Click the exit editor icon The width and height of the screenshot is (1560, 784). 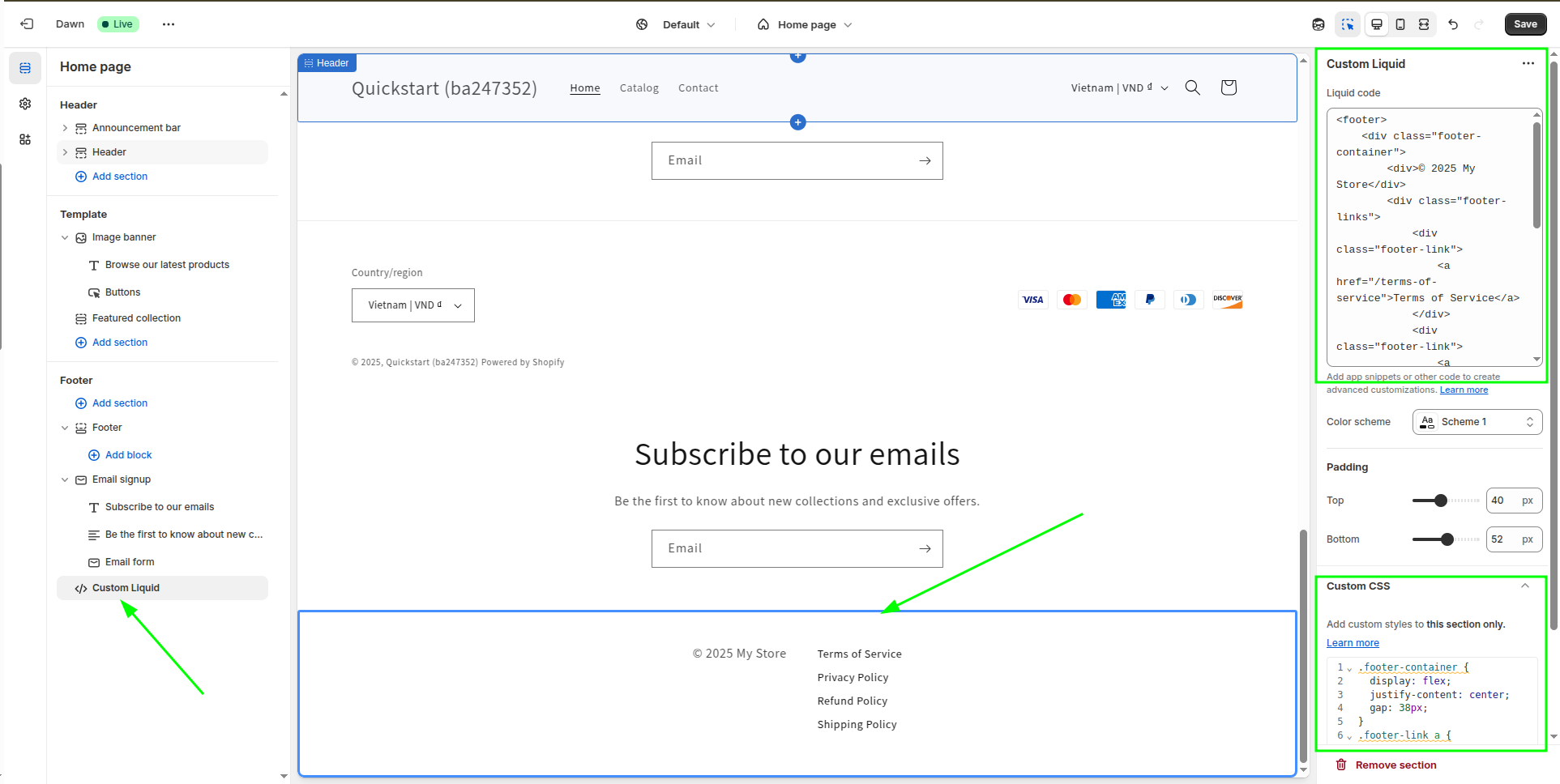pos(27,24)
